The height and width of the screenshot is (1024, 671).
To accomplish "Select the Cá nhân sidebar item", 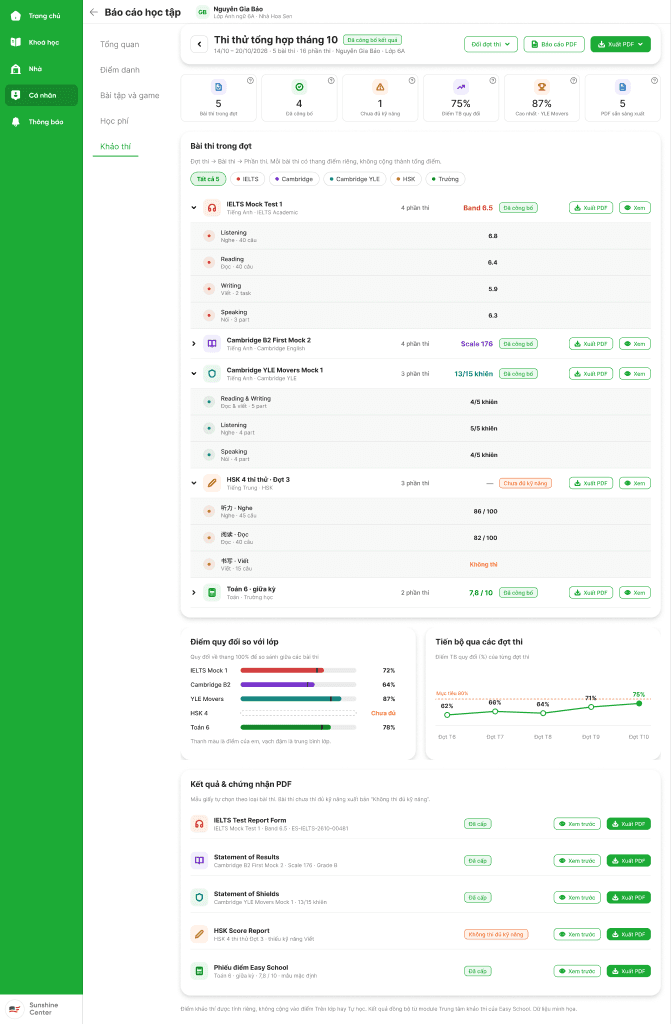I will 41,95.
